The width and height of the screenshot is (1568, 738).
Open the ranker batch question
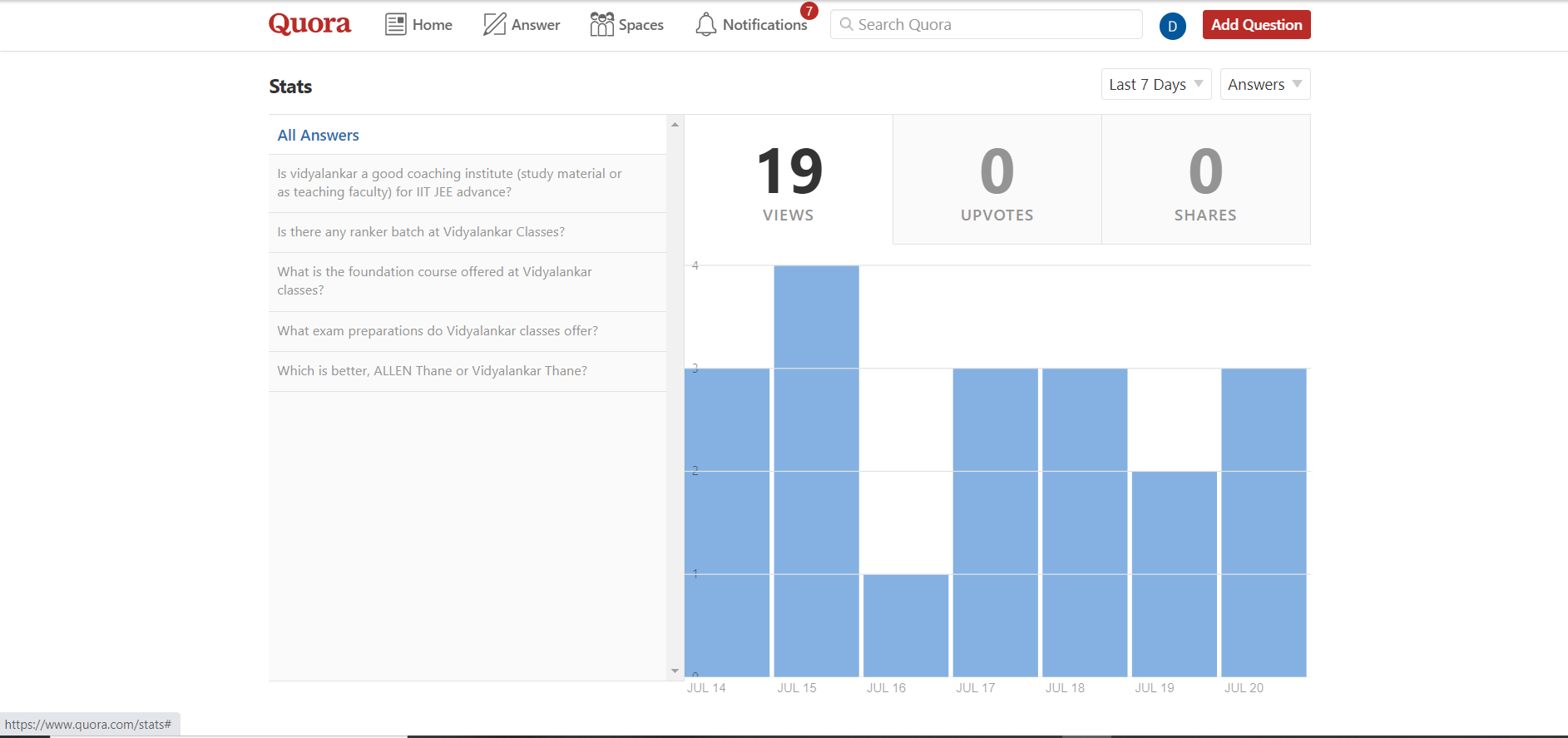click(467, 232)
